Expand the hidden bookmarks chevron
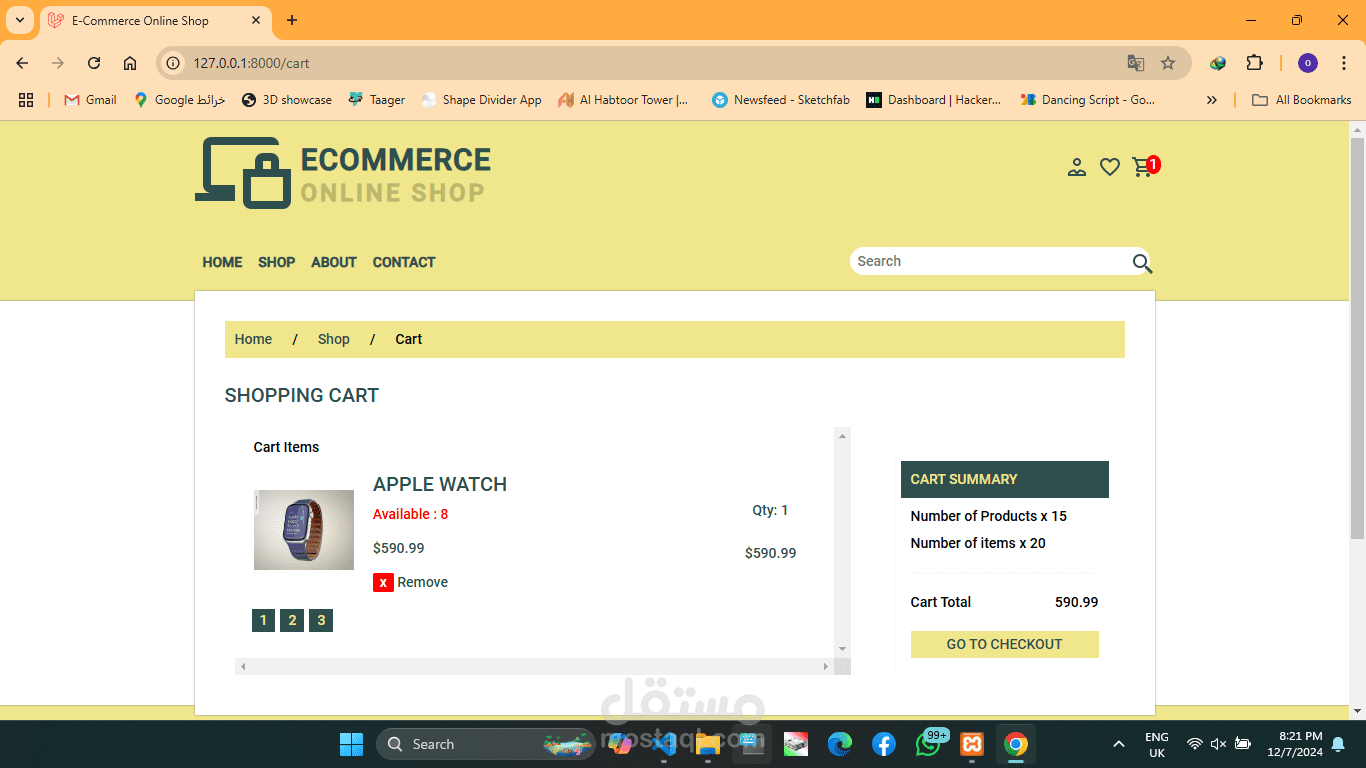Screen dimensions: 1366x768 click(x=1212, y=100)
